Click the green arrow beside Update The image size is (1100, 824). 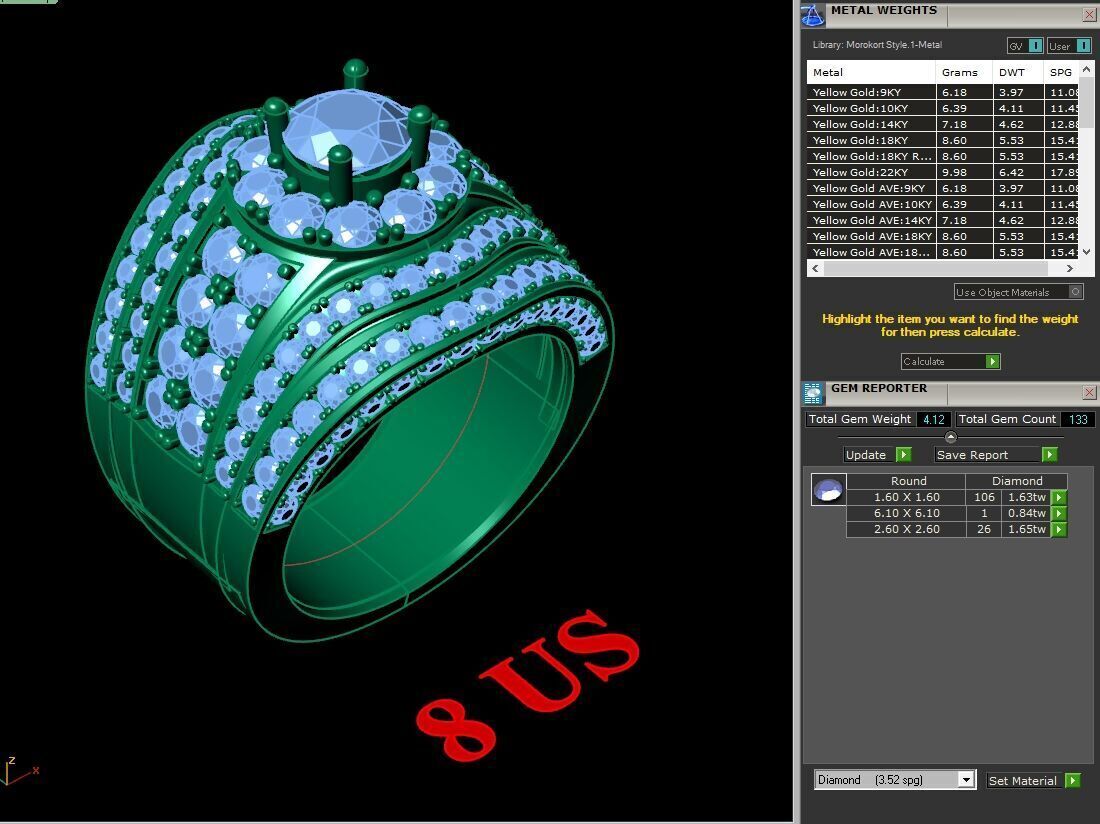904,454
